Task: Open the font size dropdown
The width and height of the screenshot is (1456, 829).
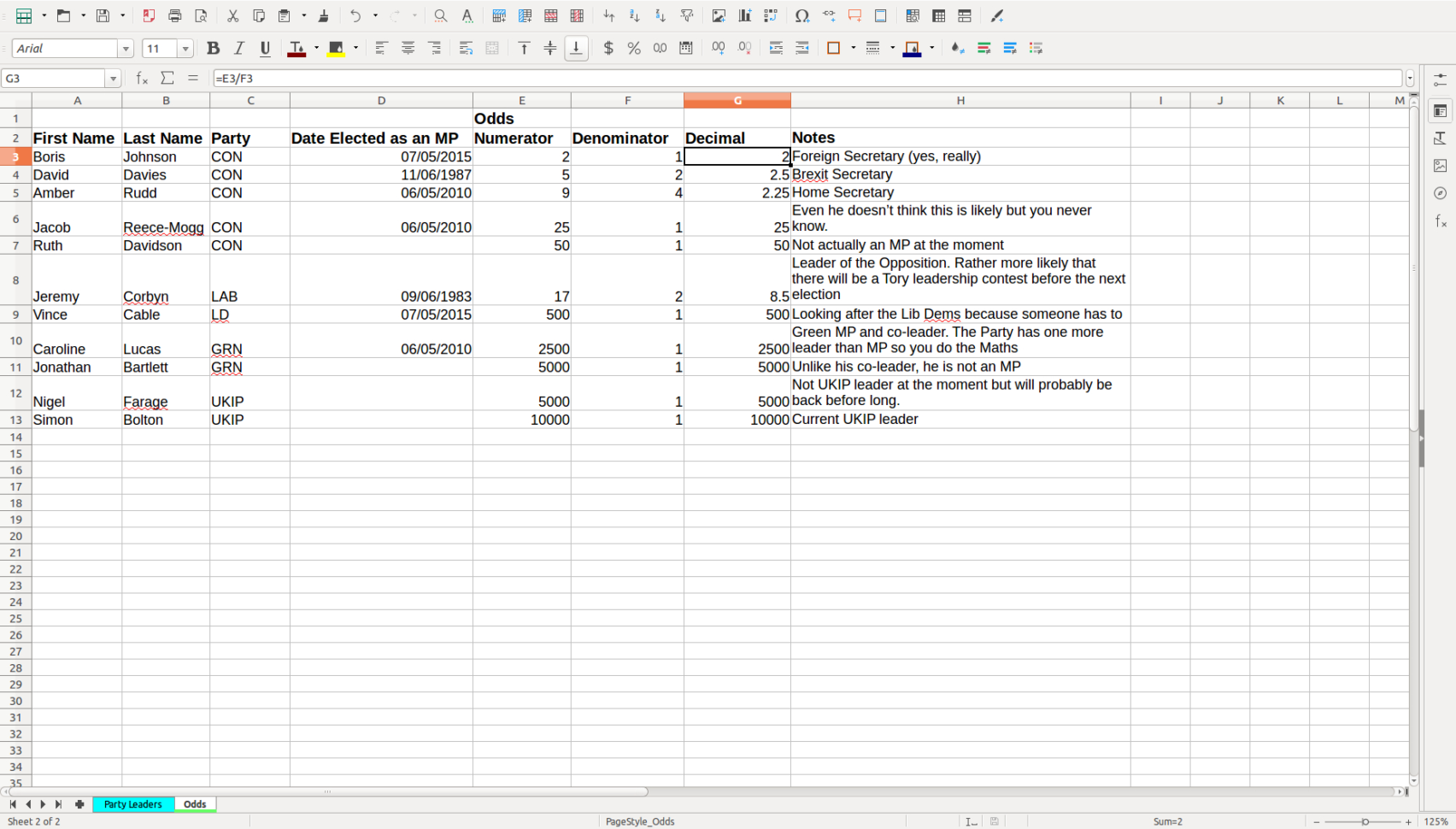Action: (185, 48)
